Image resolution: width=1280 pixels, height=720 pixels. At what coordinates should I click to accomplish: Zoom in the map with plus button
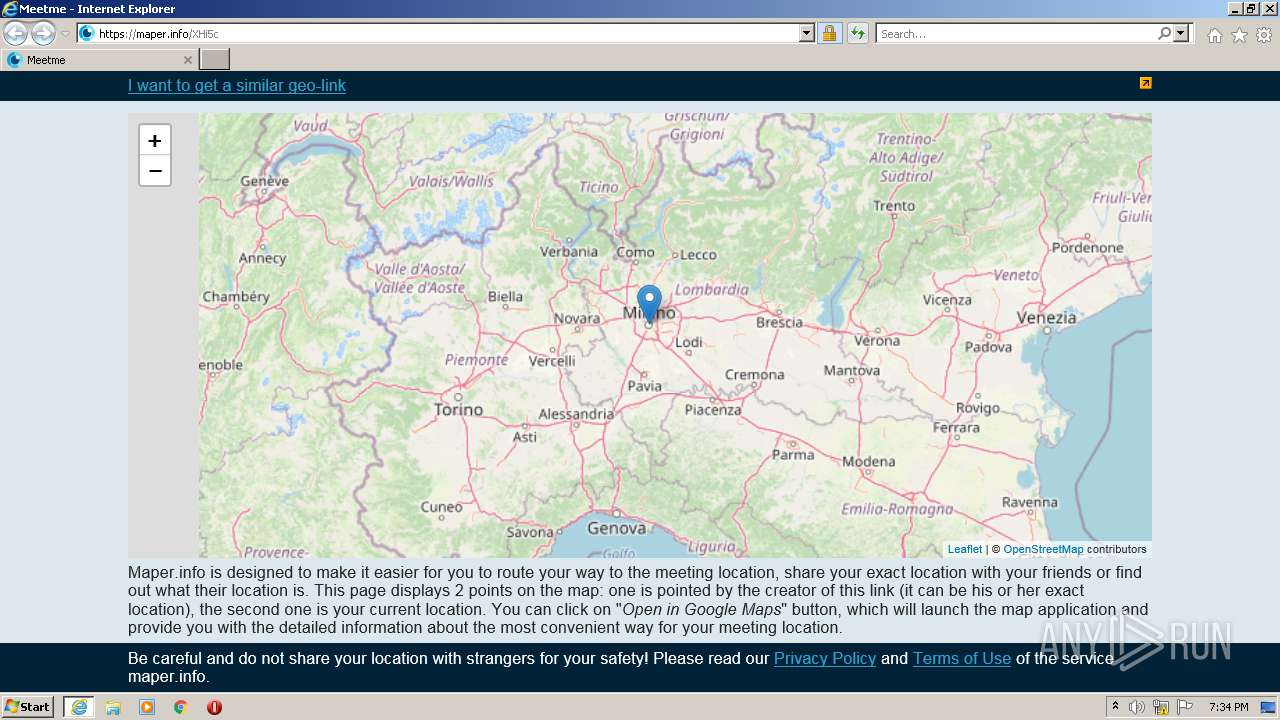[154, 141]
